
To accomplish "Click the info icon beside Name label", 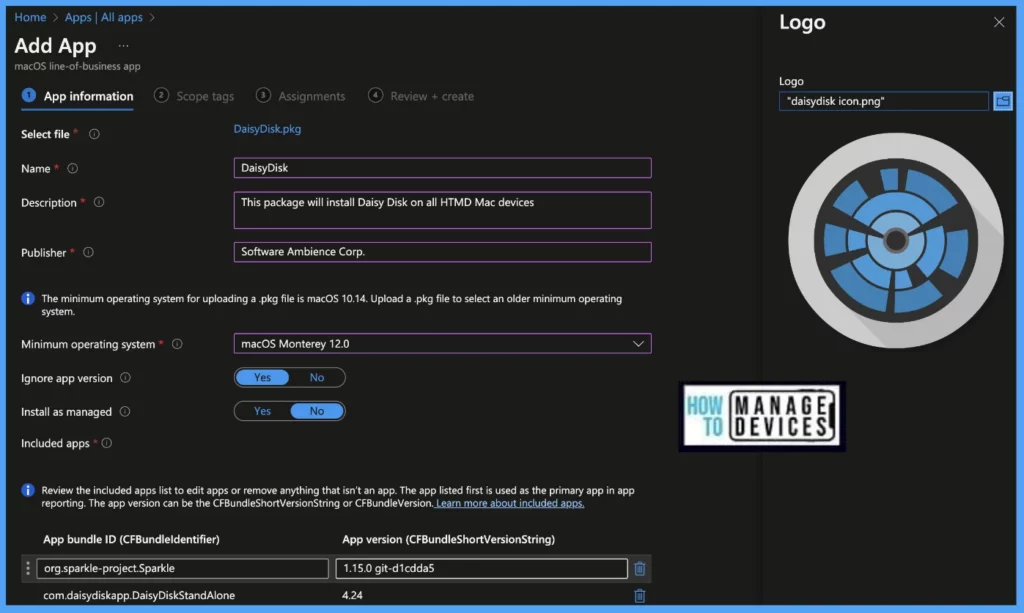I will (x=72, y=168).
